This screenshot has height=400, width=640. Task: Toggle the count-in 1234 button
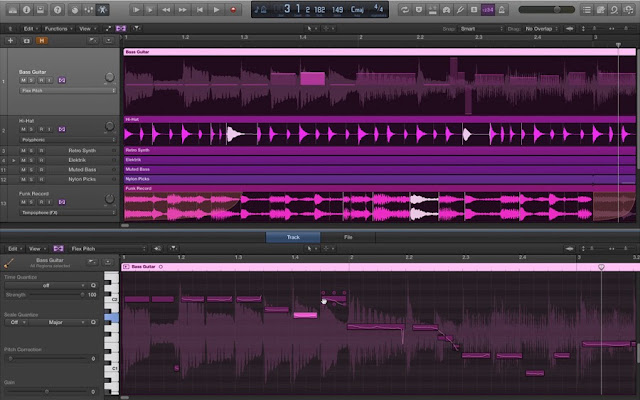[488, 10]
